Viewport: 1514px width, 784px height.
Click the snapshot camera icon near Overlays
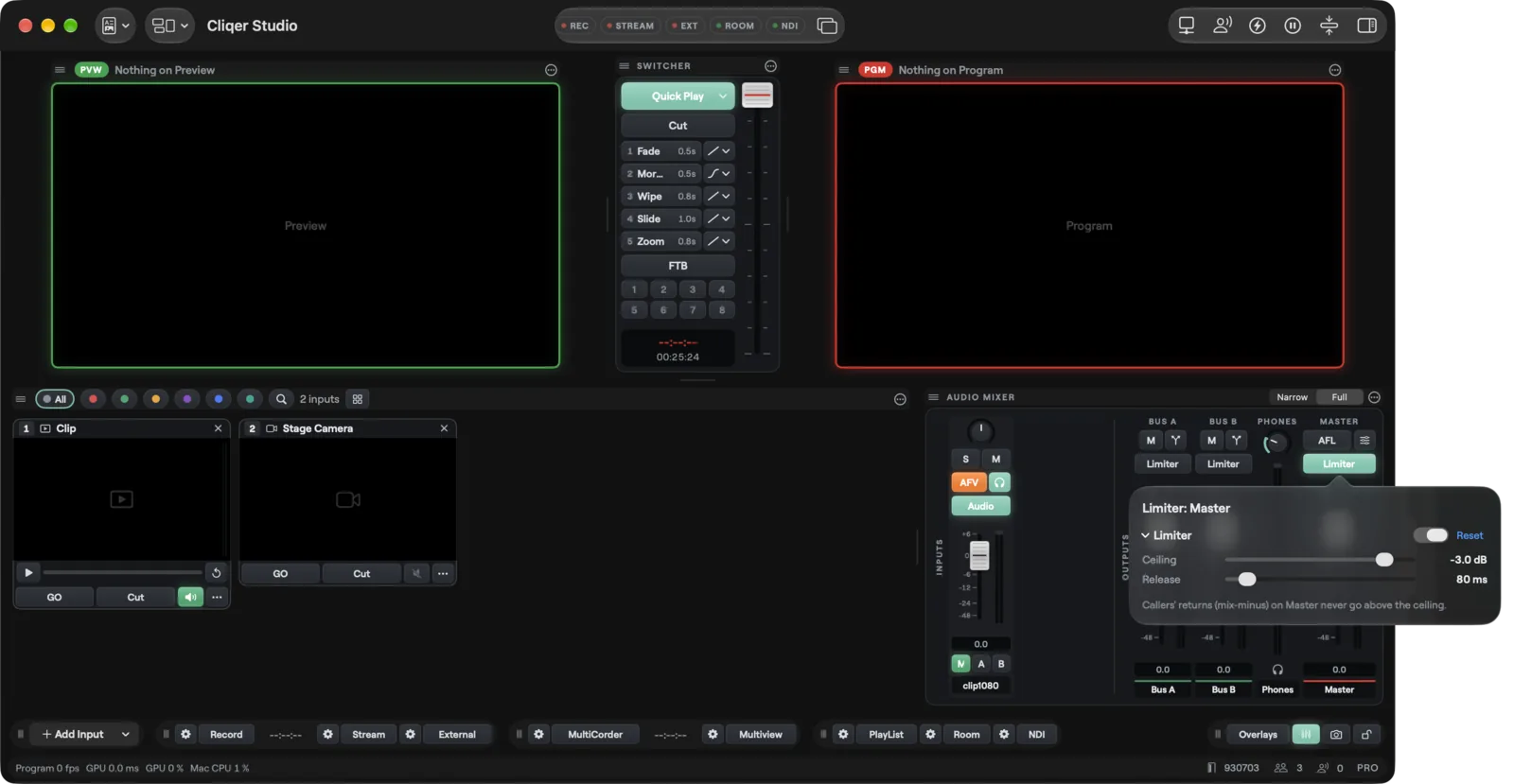pos(1336,735)
